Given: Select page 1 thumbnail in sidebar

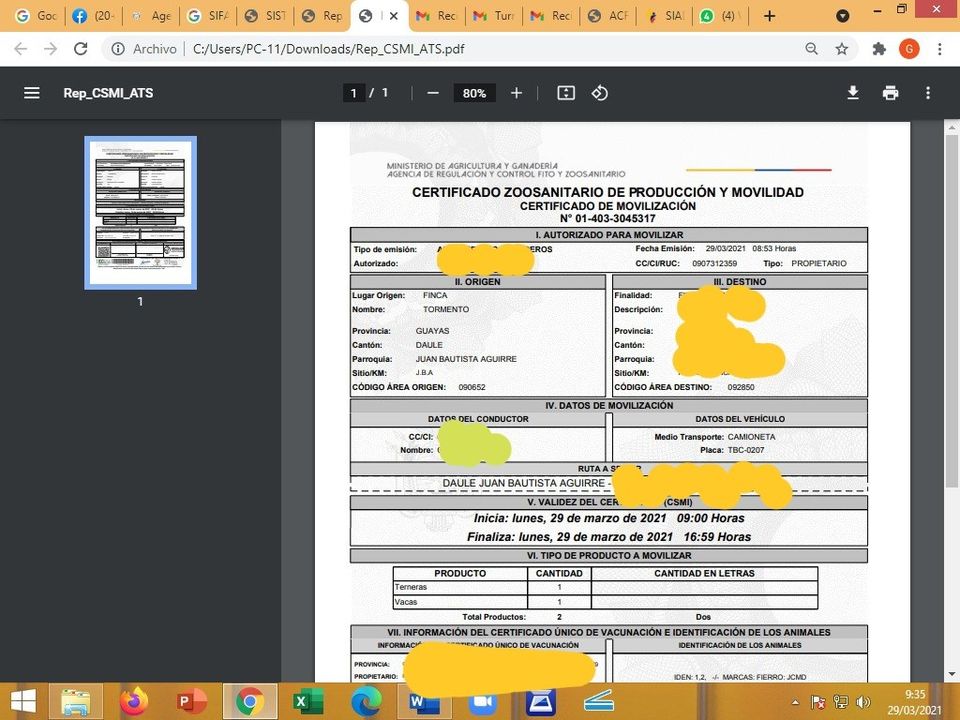Looking at the screenshot, I should (x=140, y=212).
